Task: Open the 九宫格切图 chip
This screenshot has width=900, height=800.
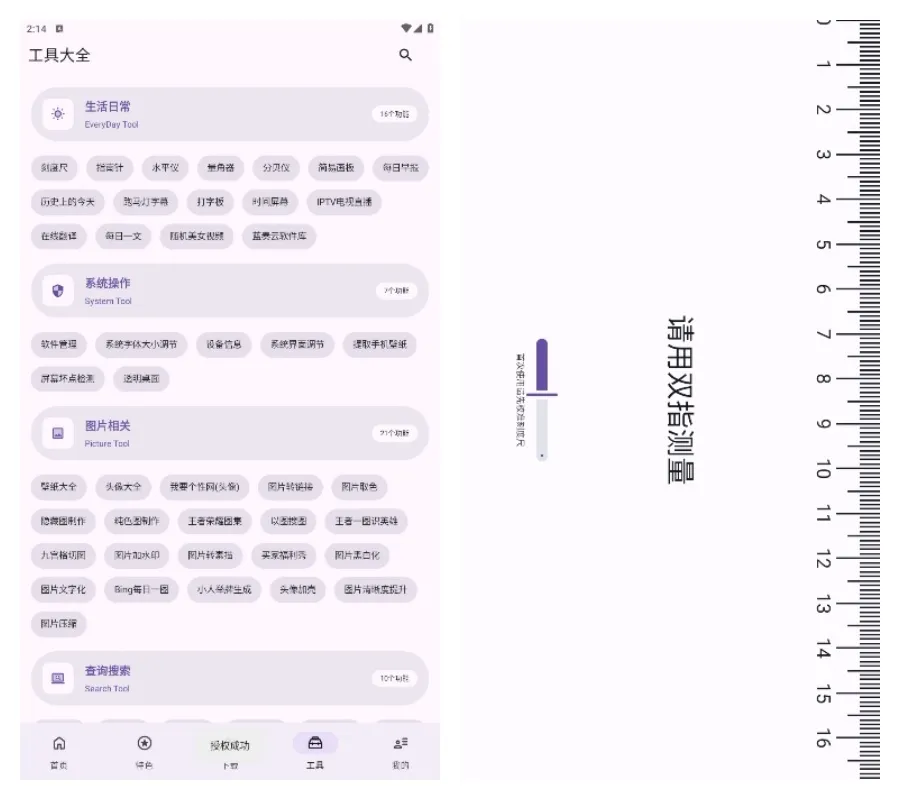Action: pos(63,555)
